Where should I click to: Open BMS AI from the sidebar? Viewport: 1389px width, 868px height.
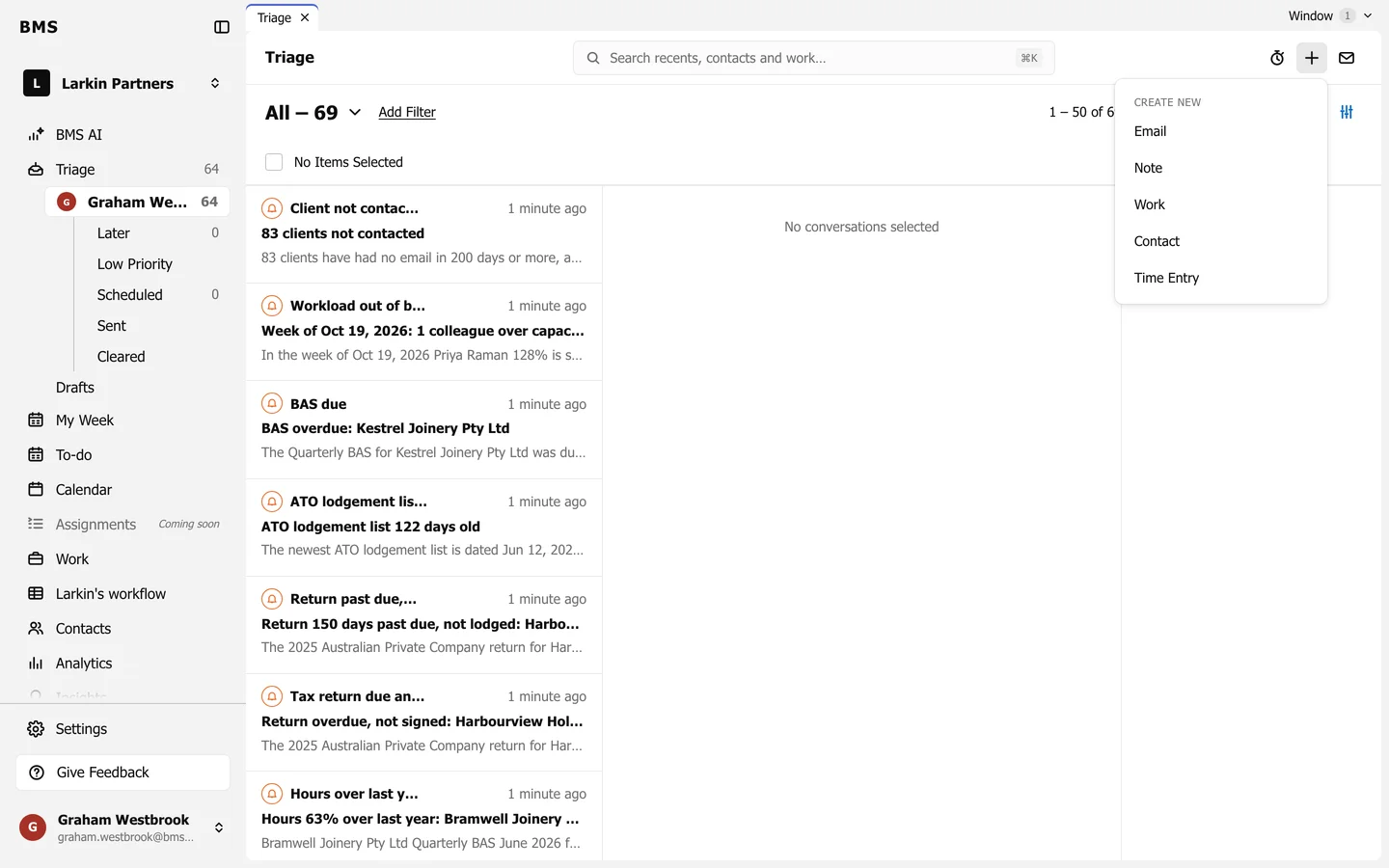pos(123,135)
